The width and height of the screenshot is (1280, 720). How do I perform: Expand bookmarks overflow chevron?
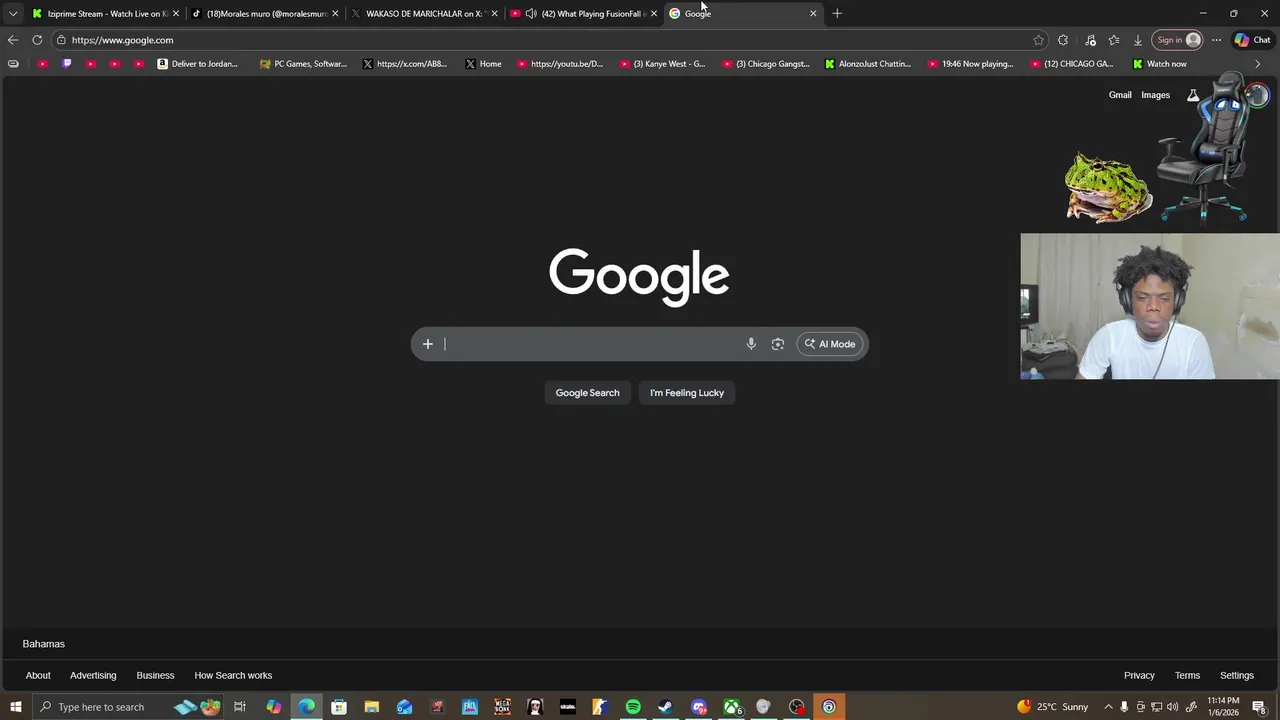coord(1257,64)
